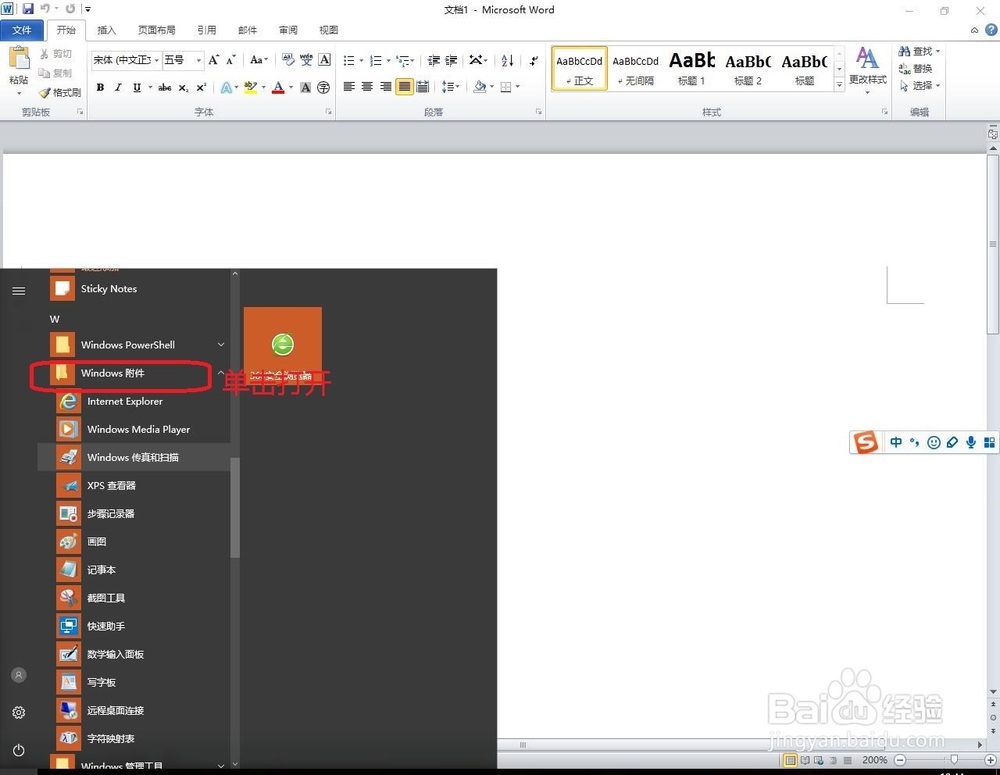
Task: Open the 文件 (File) menu
Action: [x=23, y=30]
